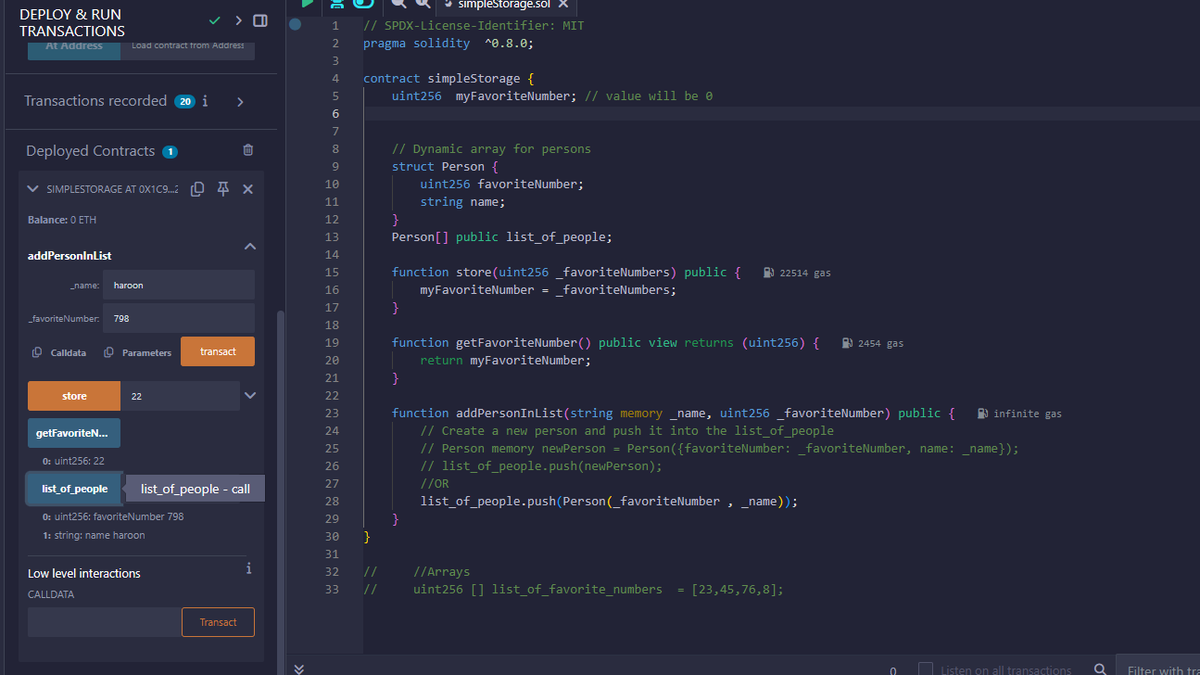1200x675 pixels.
Task: Click line number 13 in the gutter
Action: pos(332,237)
